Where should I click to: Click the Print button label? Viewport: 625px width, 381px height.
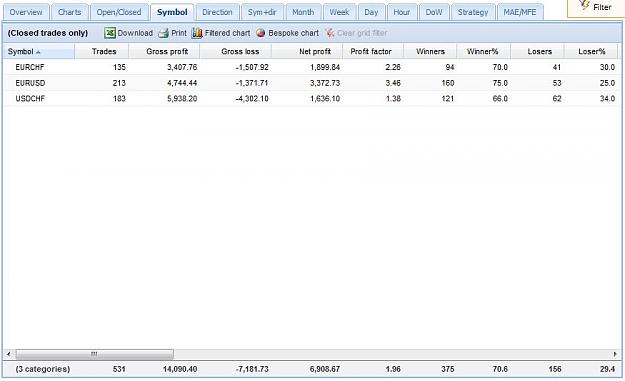click(x=179, y=33)
